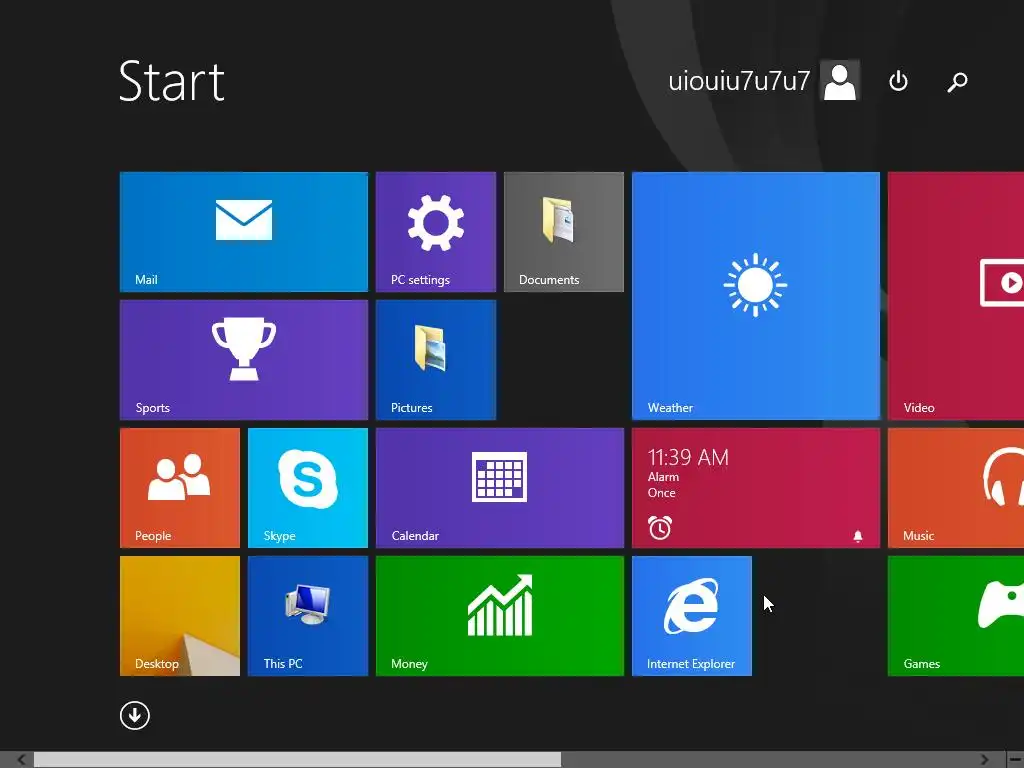Open the Pictures folder tile
Screen dimensions: 1024x768
coord(436,360)
